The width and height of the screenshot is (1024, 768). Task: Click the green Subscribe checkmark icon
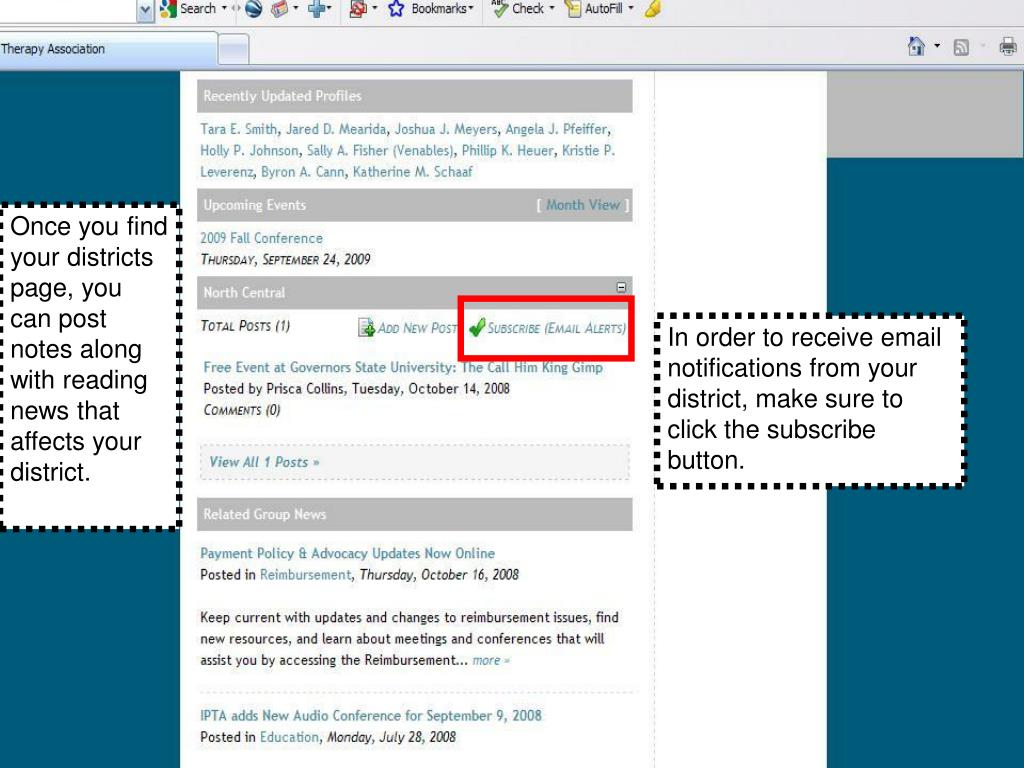coord(477,327)
